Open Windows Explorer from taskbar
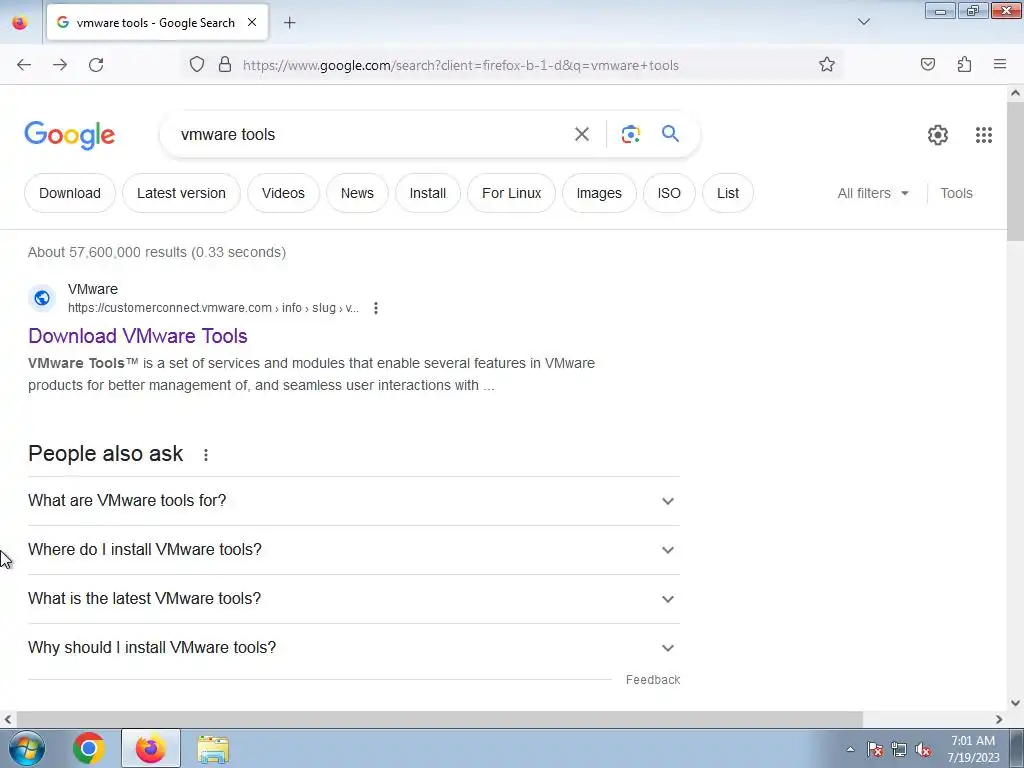Image resolution: width=1024 pixels, height=768 pixels. coord(213,749)
